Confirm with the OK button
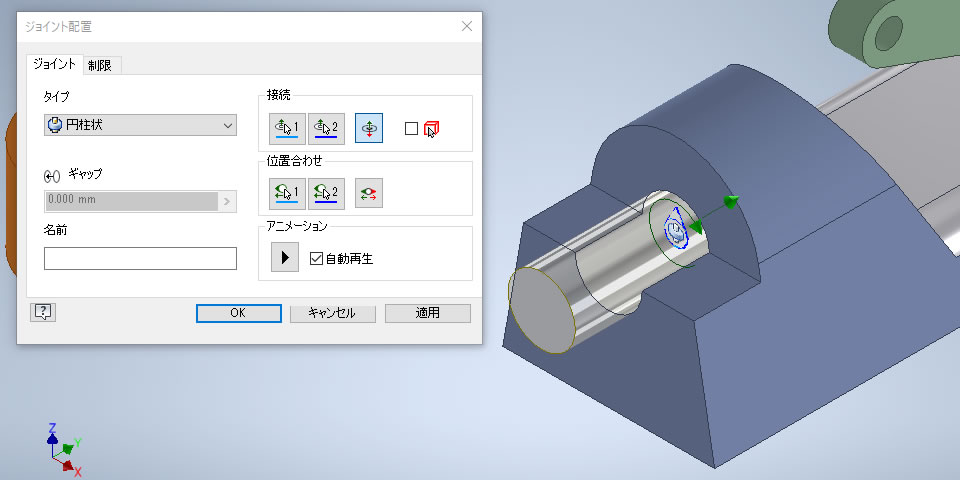This screenshot has width=960, height=480. pyautogui.click(x=239, y=313)
